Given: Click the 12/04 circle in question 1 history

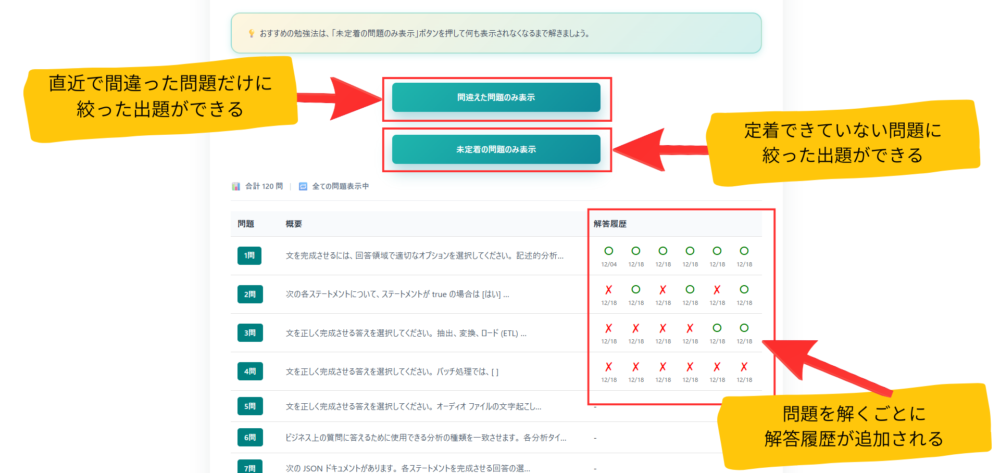Looking at the screenshot, I should point(608,251).
